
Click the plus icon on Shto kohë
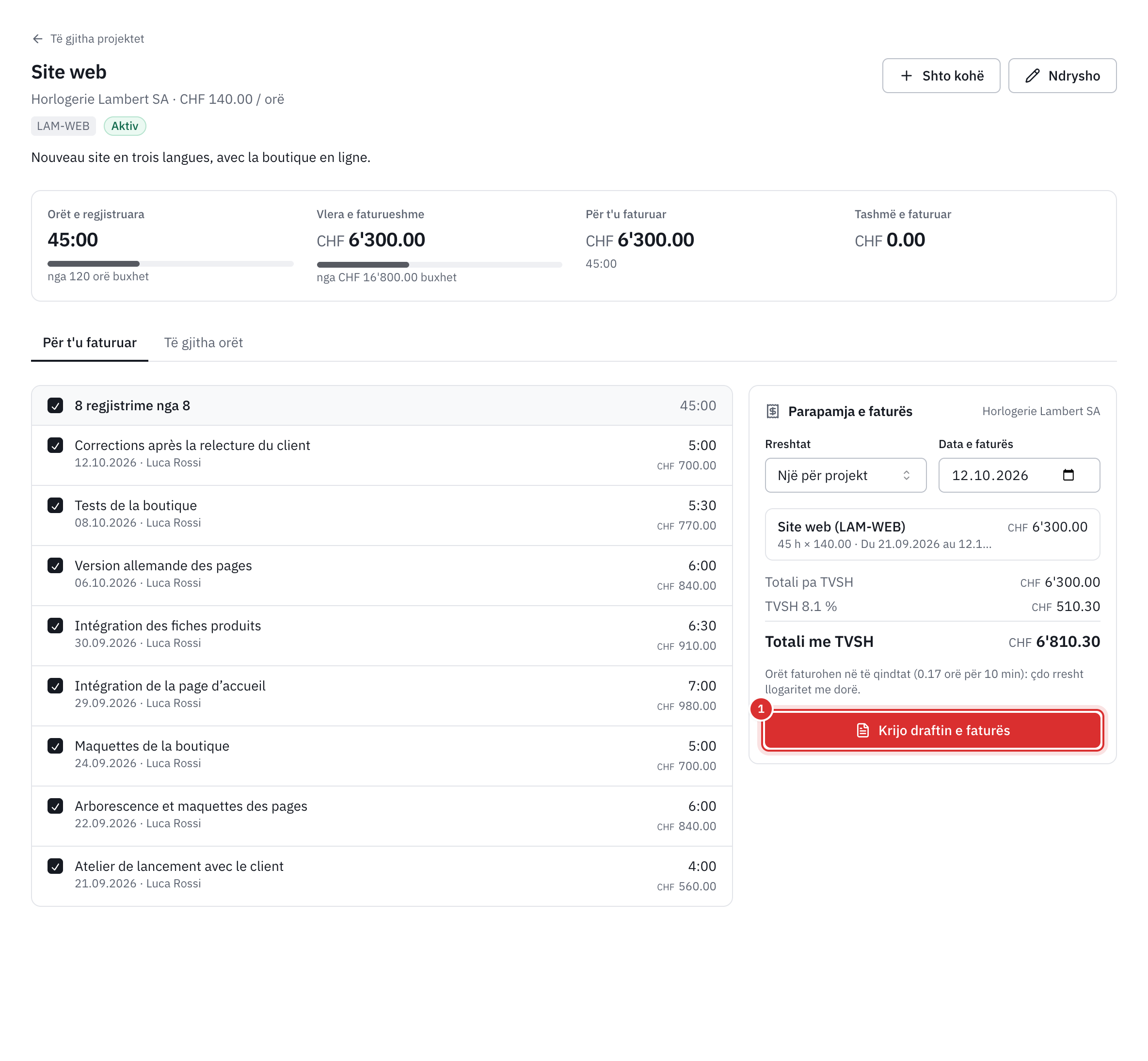pyautogui.click(x=907, y=76)
